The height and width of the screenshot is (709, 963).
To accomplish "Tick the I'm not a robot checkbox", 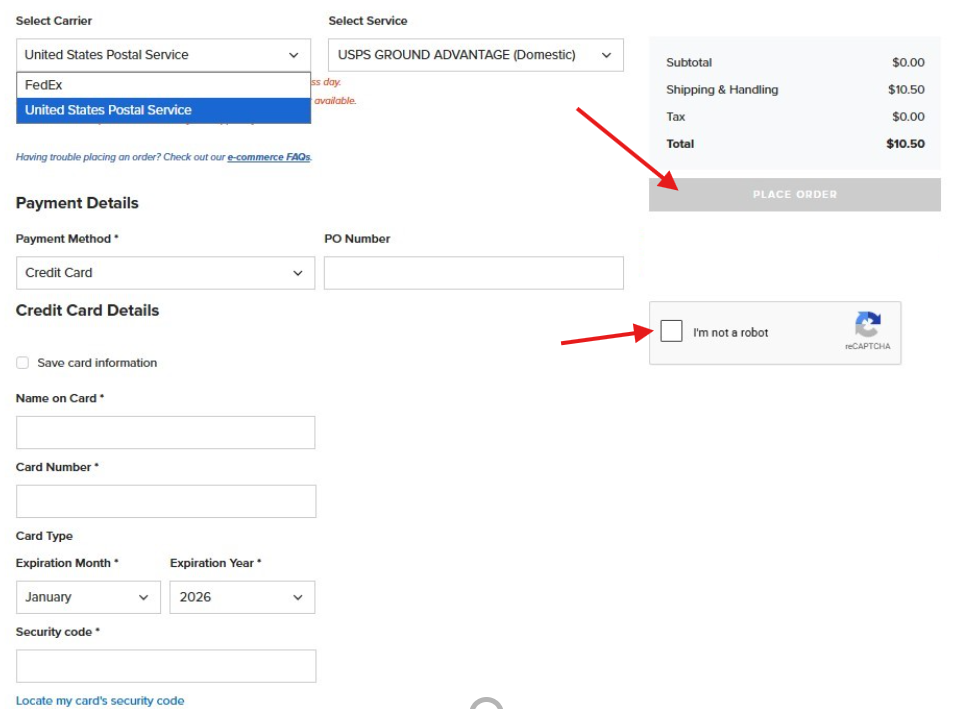I will (x=671, y=331).
